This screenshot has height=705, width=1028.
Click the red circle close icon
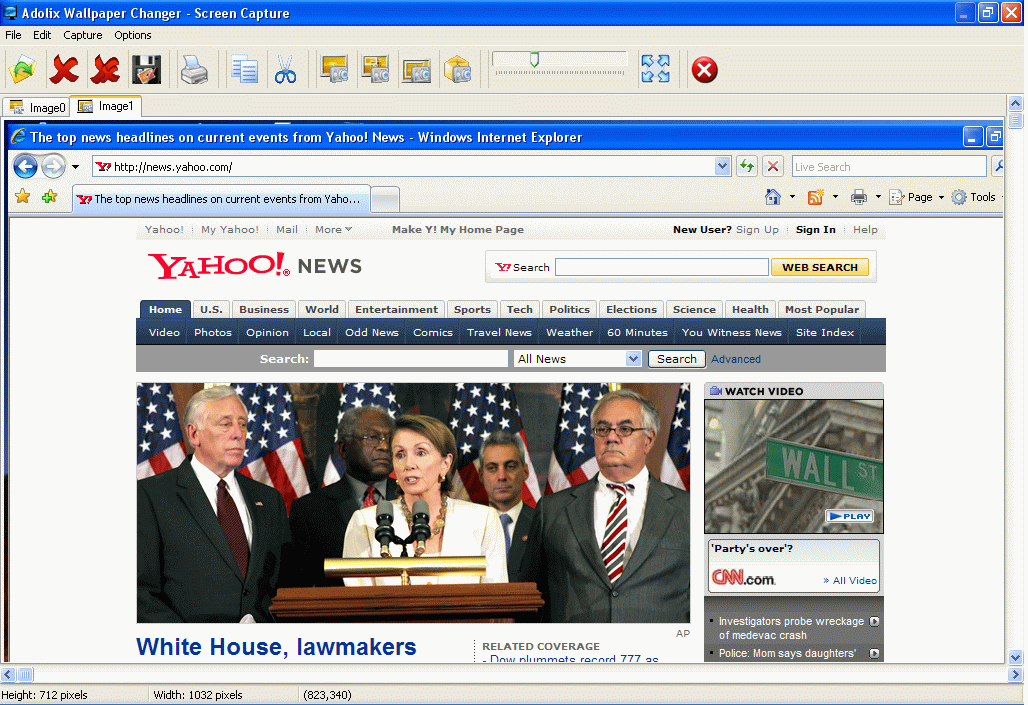coord(705,70)
